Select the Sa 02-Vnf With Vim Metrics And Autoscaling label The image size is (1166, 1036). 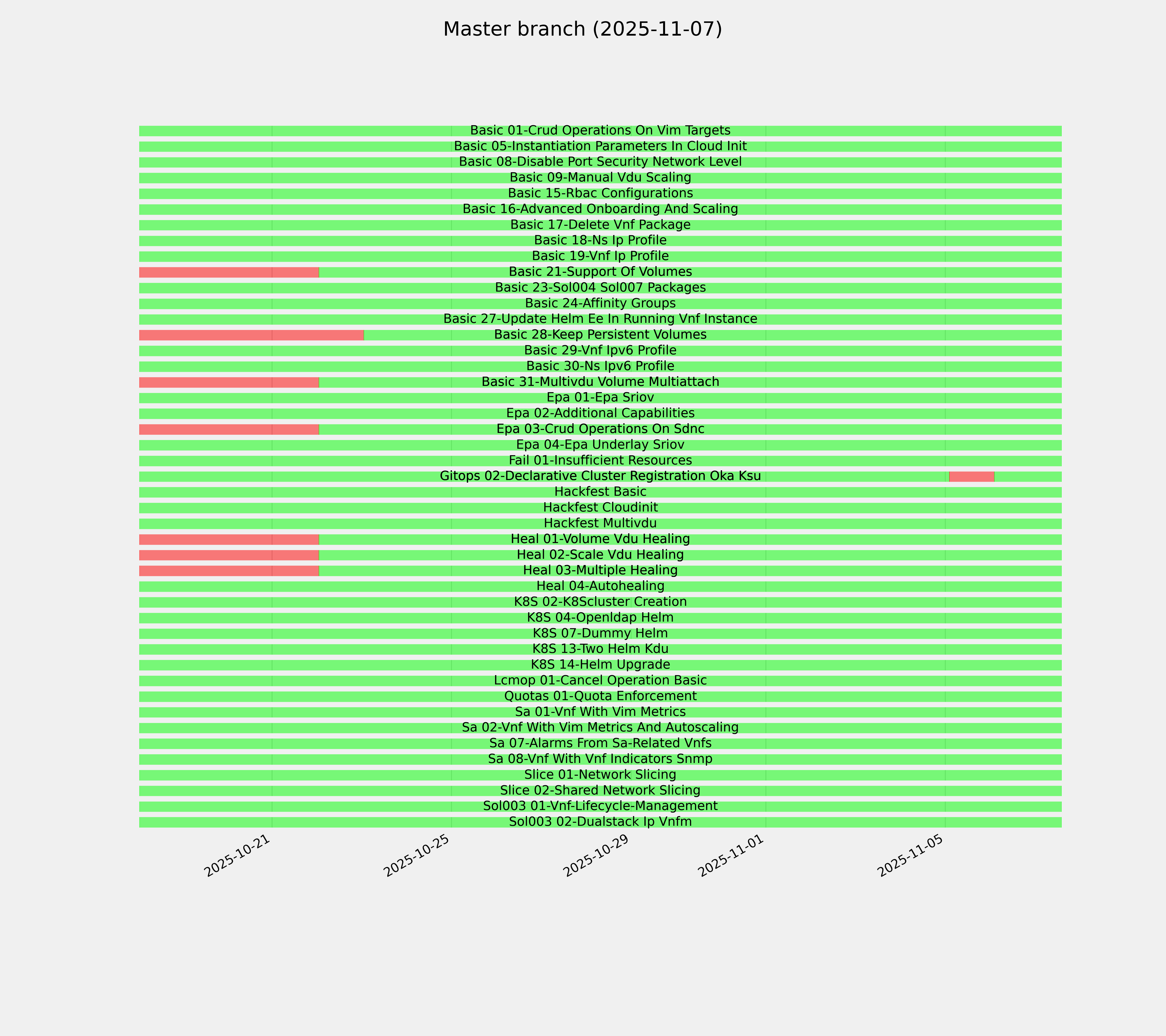coord(600,728)
